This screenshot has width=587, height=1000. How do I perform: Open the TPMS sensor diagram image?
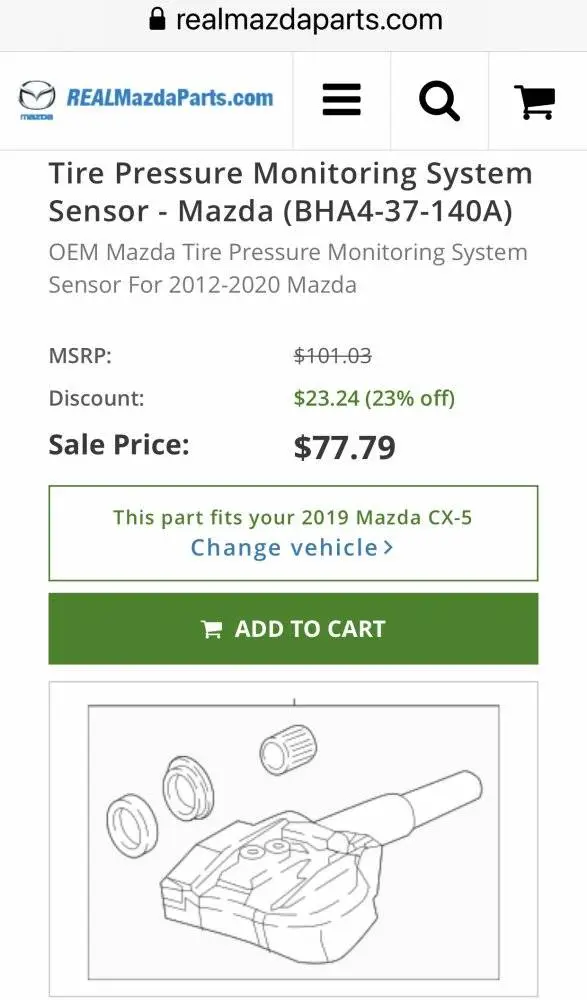coord(294,839)
